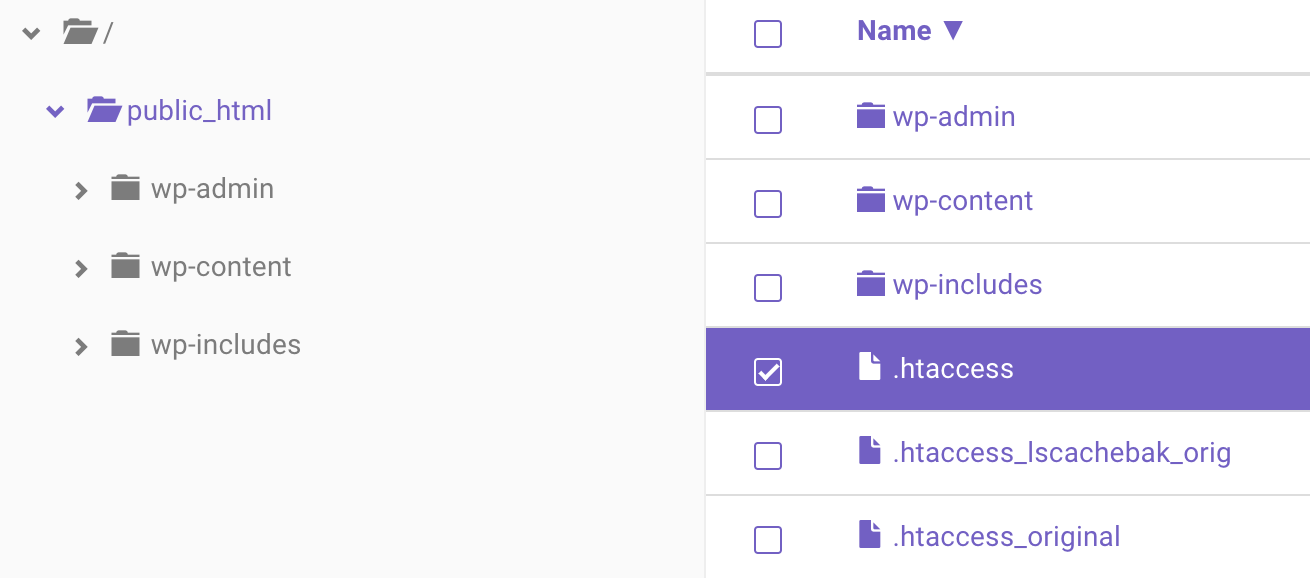Toggle the select-all checkbox in header
Image resolution: width=1310 pixels, height=578 pixels.
(x=768, y=35)
